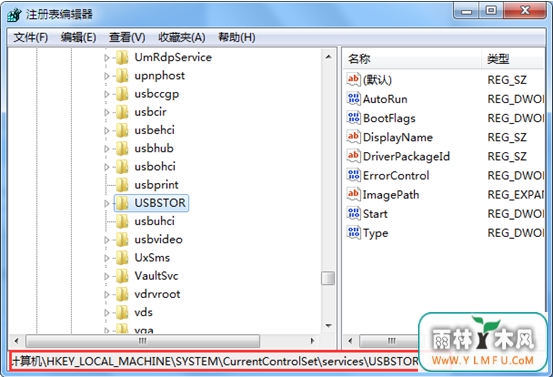Click the DriverPackageId value name
This screenshot has width=553, height=377.
406,157
